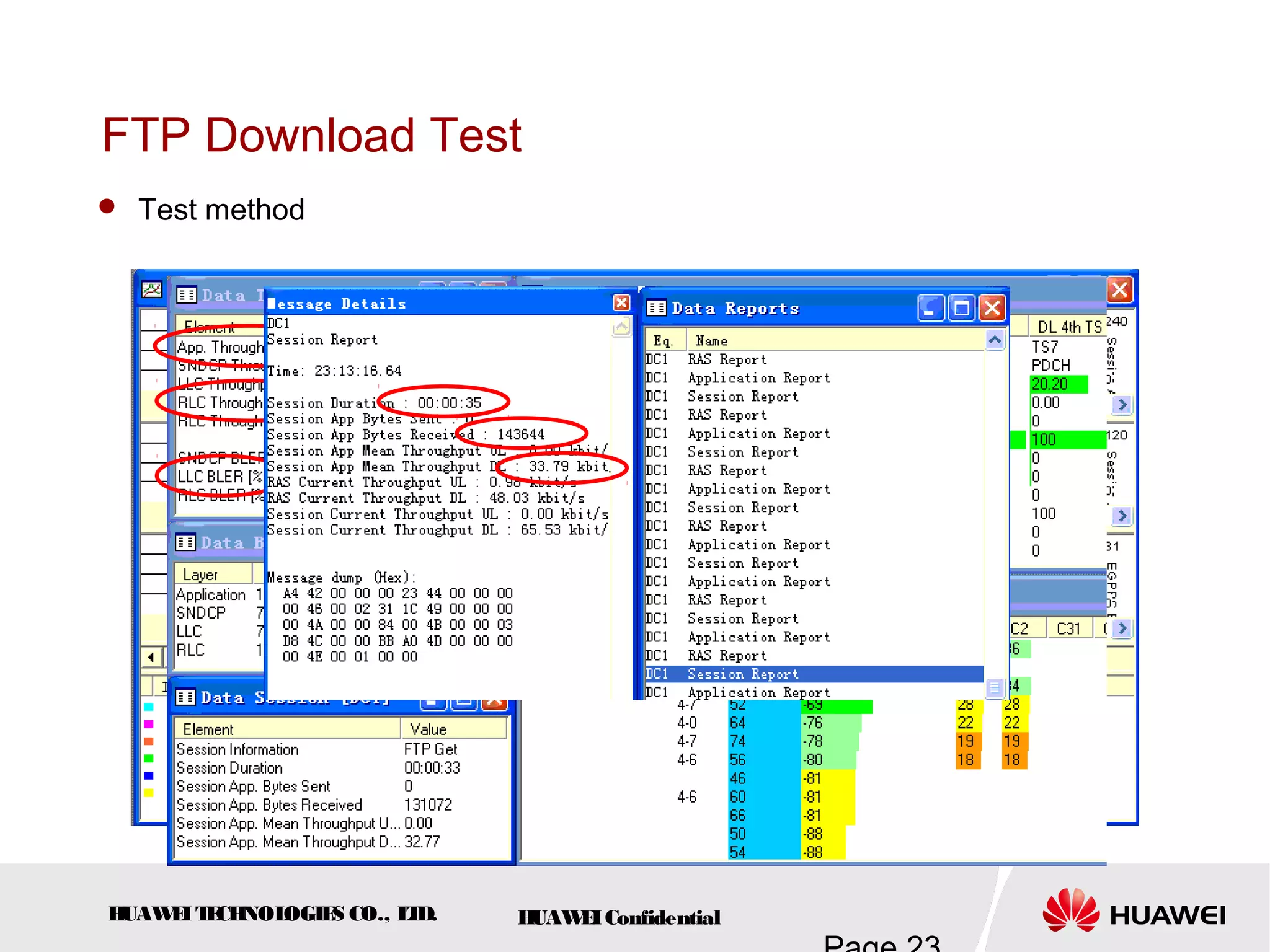Screen dimensions: 1270x952
Task: Select the Application layer row
Action: coord(220,594)
